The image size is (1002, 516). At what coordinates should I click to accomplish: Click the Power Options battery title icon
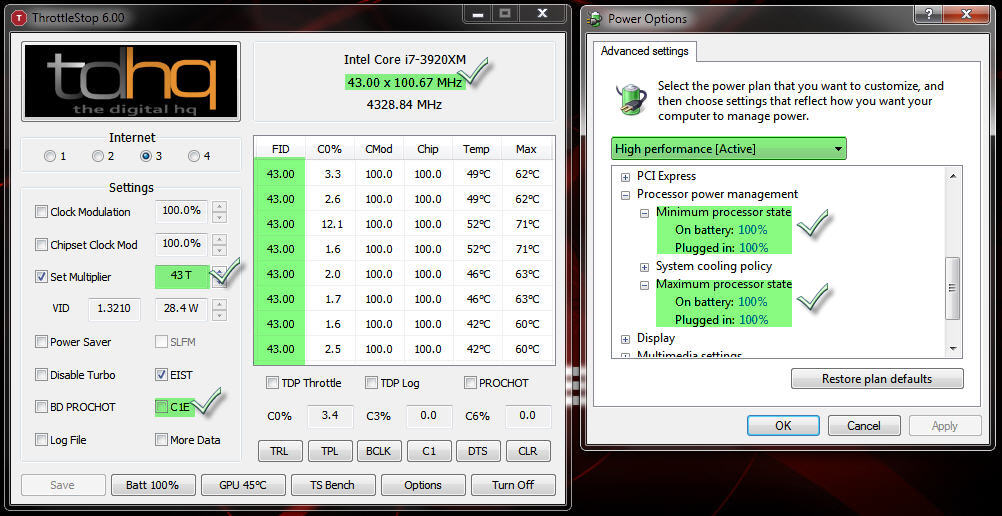[x=596, y=19]
